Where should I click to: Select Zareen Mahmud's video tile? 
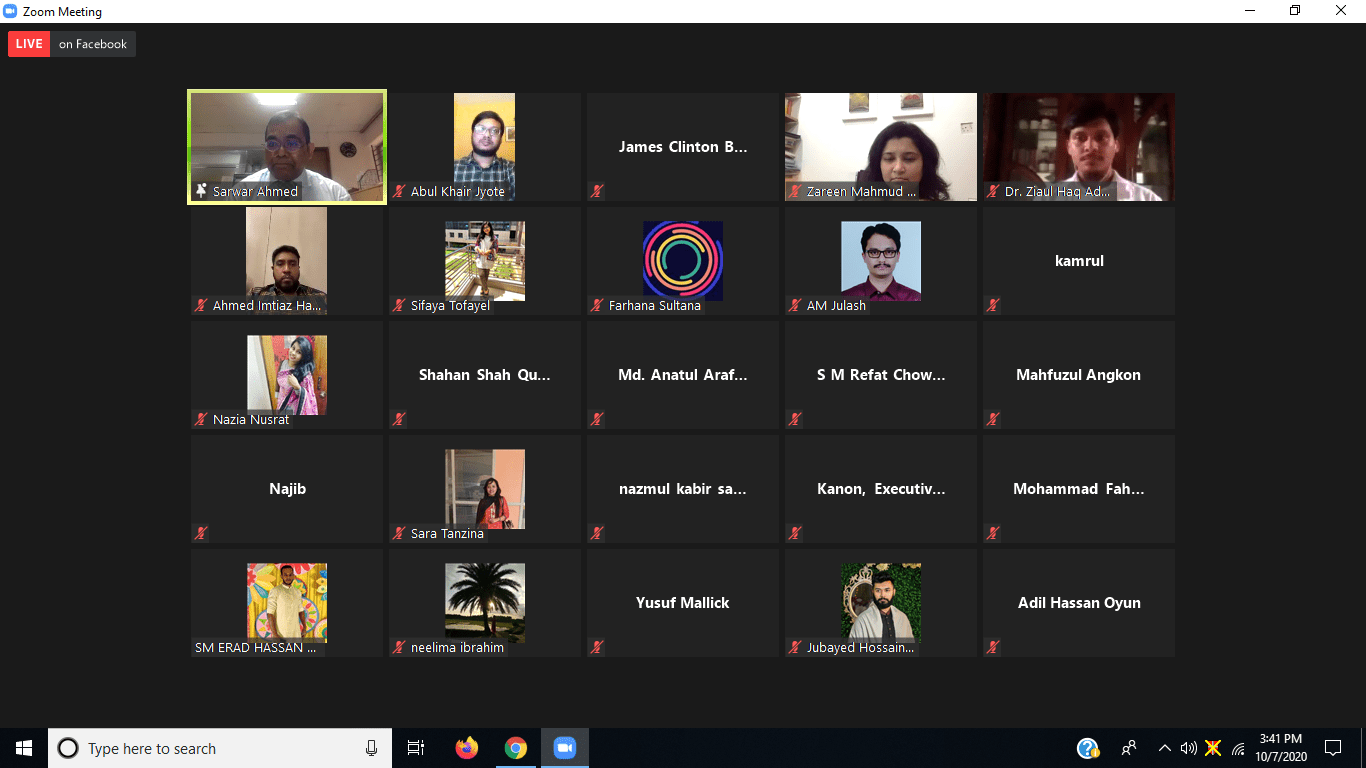pos(881,146)
